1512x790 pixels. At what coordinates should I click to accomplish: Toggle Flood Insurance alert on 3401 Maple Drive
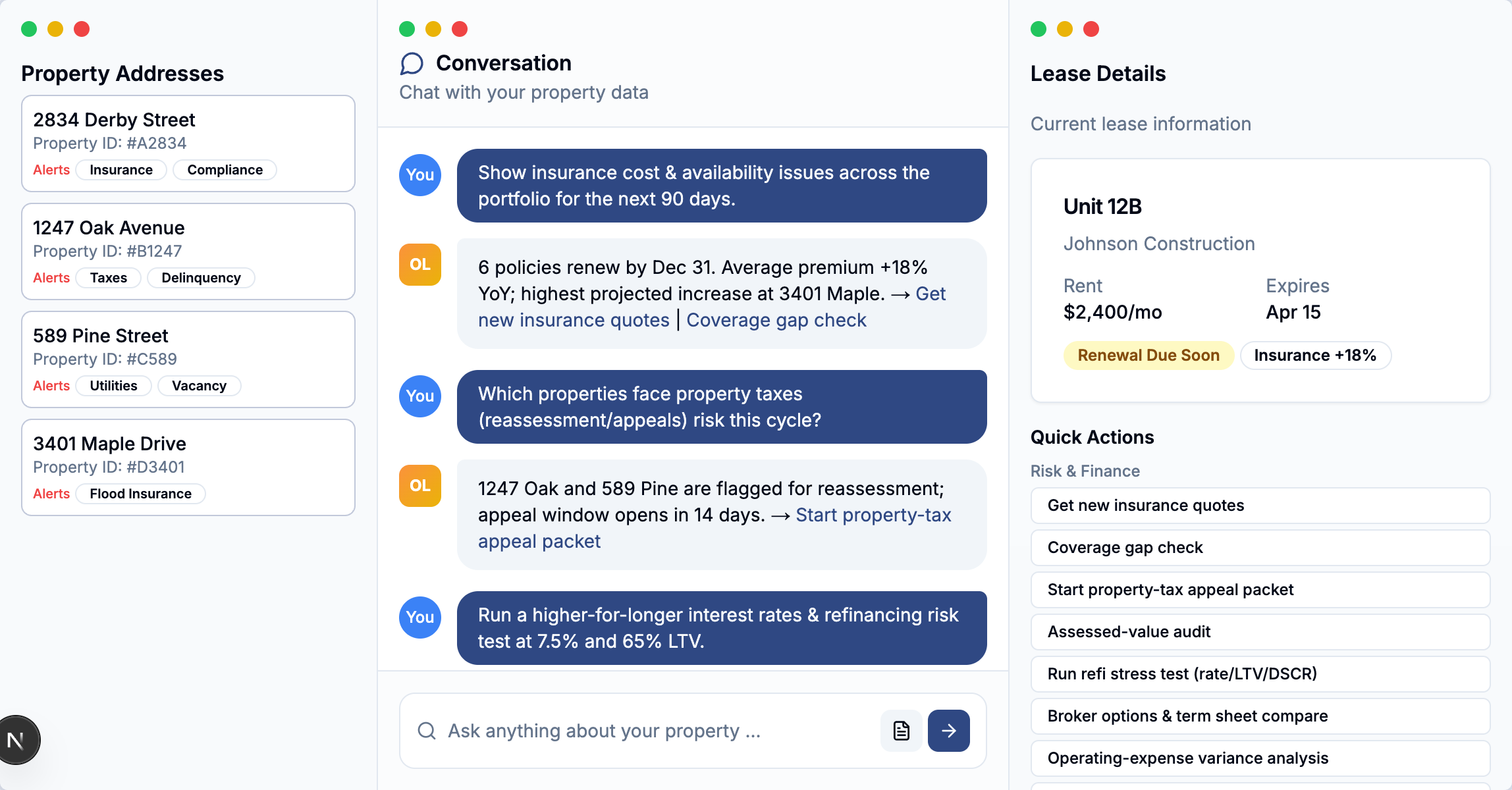pyautogui.click(x=140, y=493)
